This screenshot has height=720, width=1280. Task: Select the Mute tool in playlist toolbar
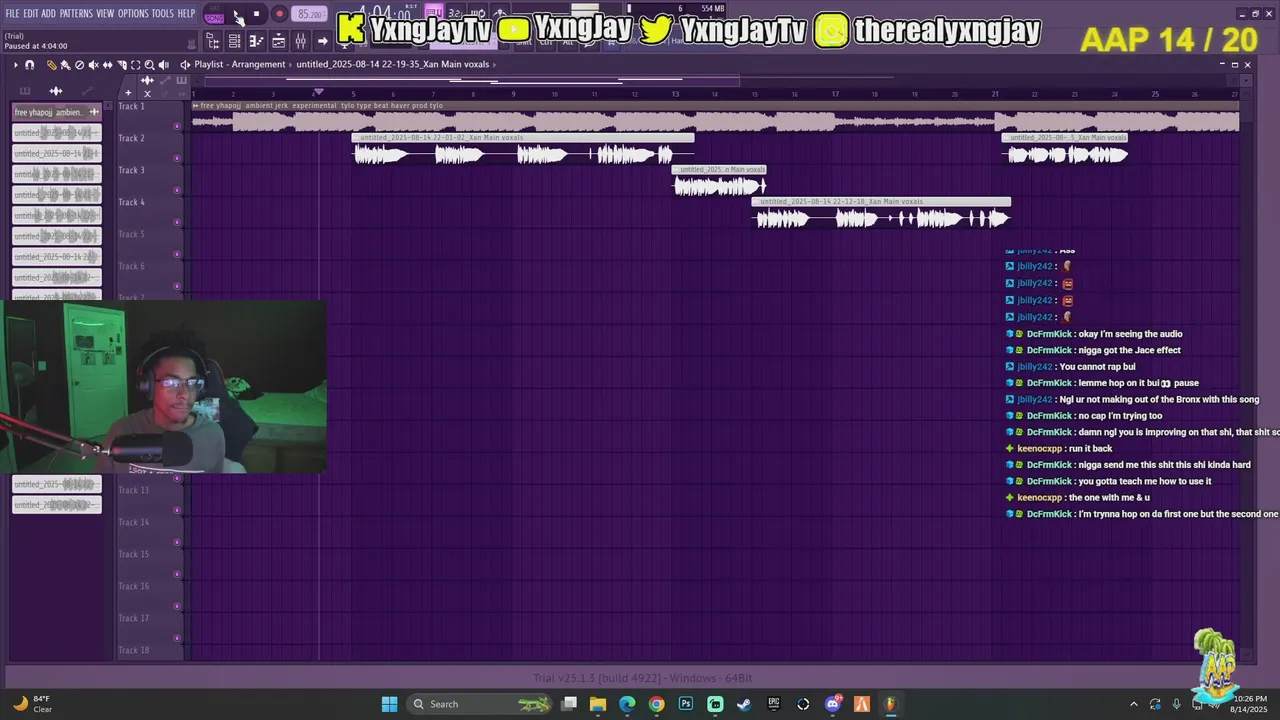(93, 65)
